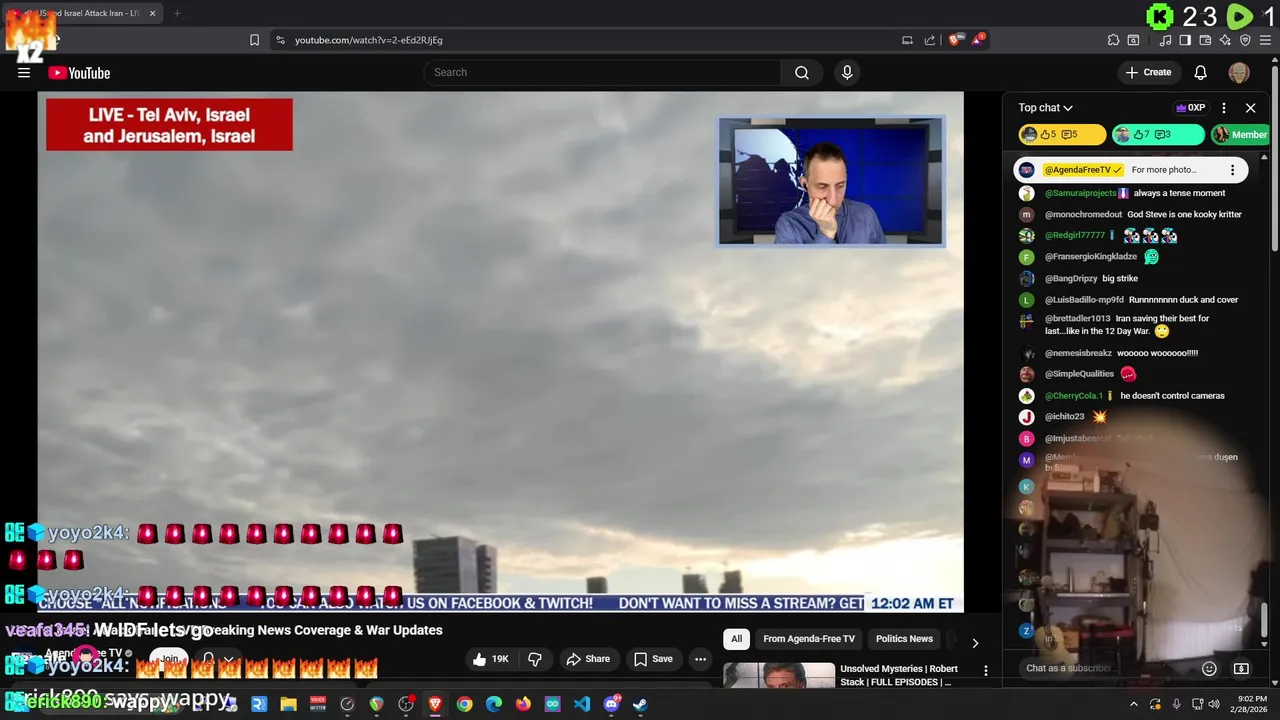Click @CherryCola.1 chat message
Viewport: 1280px width, 720px height.
click(x=1134, y=396)
